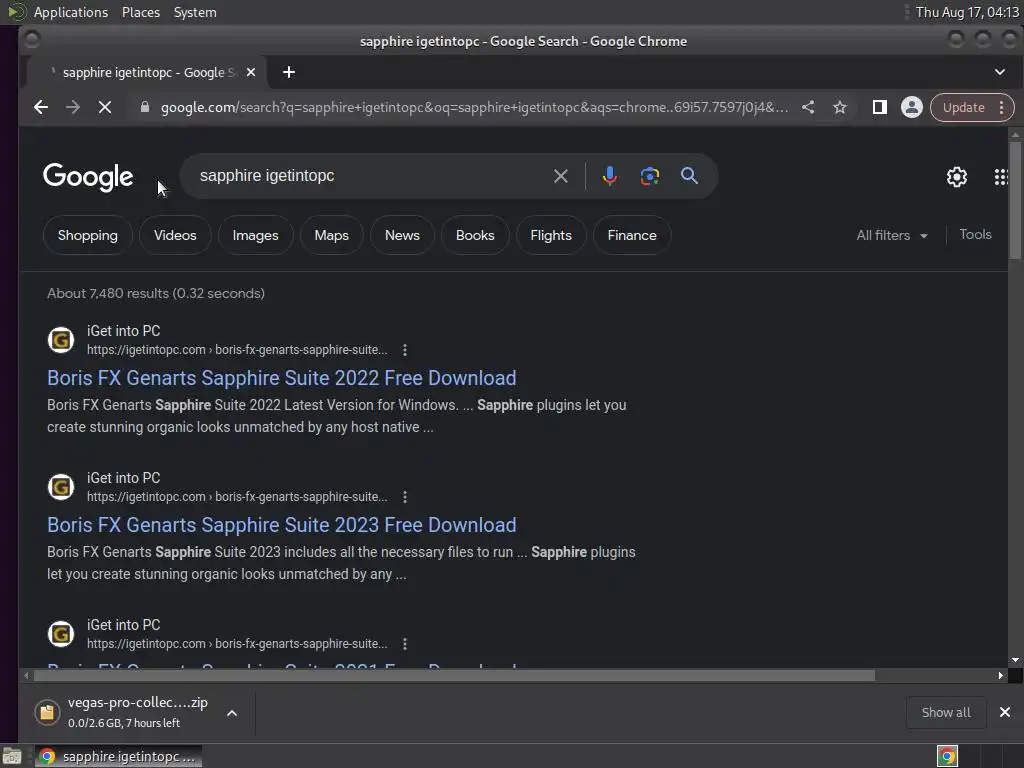Filter results by Images
The height and width of the screenshot is (768, 1024).
coord(255,235)
